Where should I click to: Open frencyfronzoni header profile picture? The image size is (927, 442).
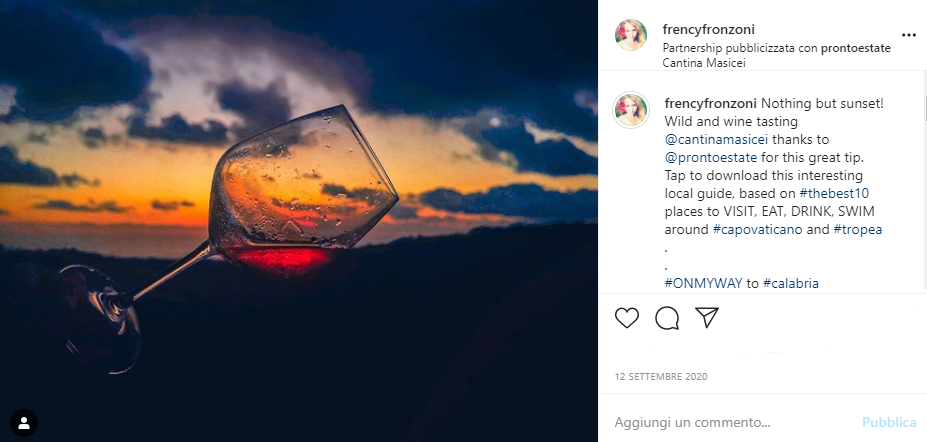coord(631,35)
